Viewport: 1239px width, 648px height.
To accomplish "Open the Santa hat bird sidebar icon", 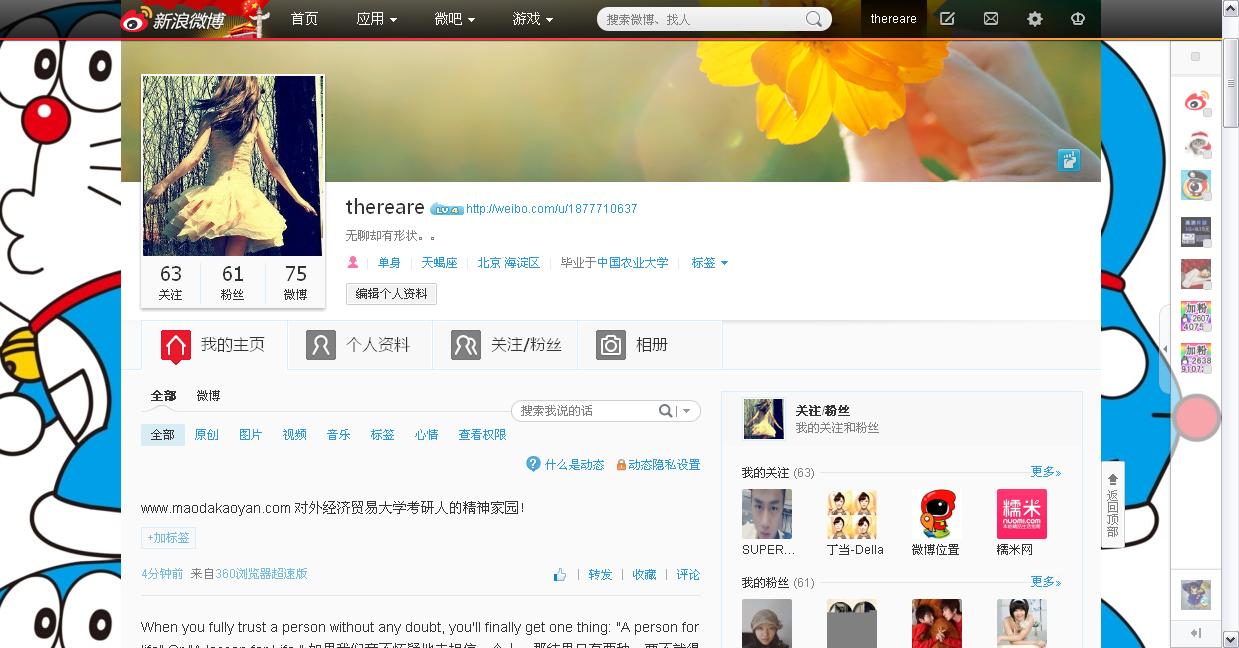I will (x=1196, y=143).
